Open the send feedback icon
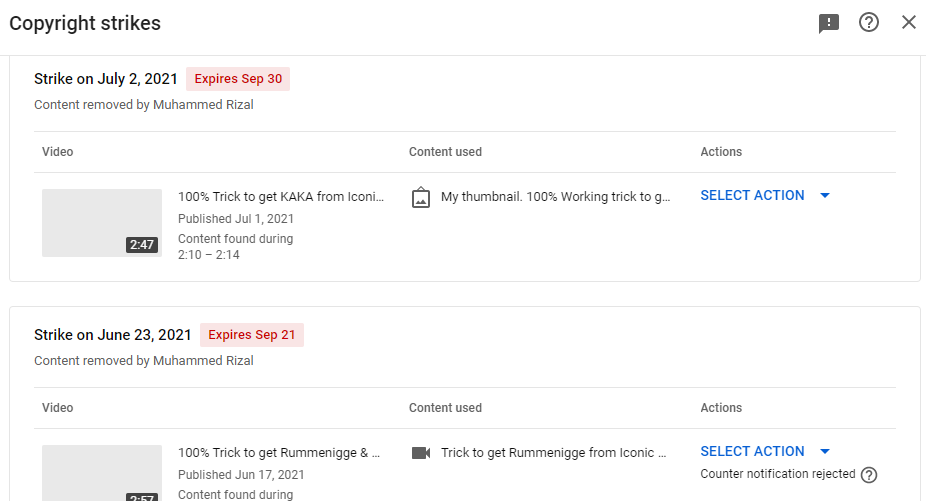The image size is (926, 501). [x=829, y=23]
